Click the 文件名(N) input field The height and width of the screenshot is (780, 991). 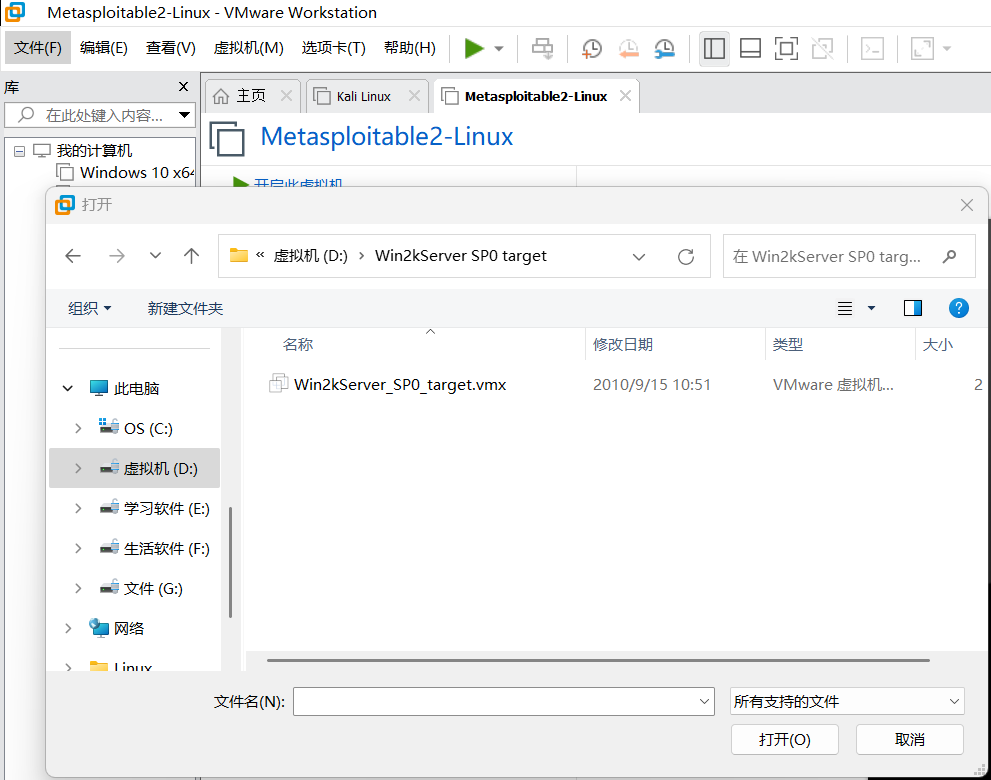[x=504, y=702]
